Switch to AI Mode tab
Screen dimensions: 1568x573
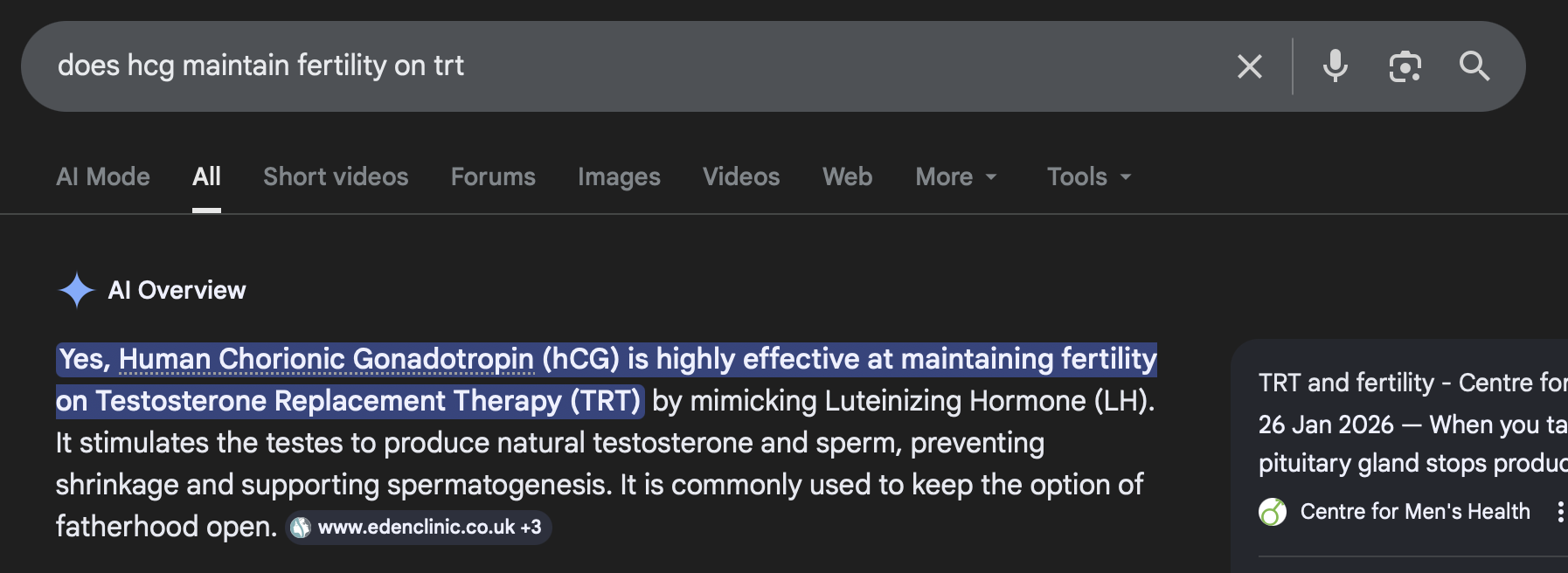tap(103, 176)
